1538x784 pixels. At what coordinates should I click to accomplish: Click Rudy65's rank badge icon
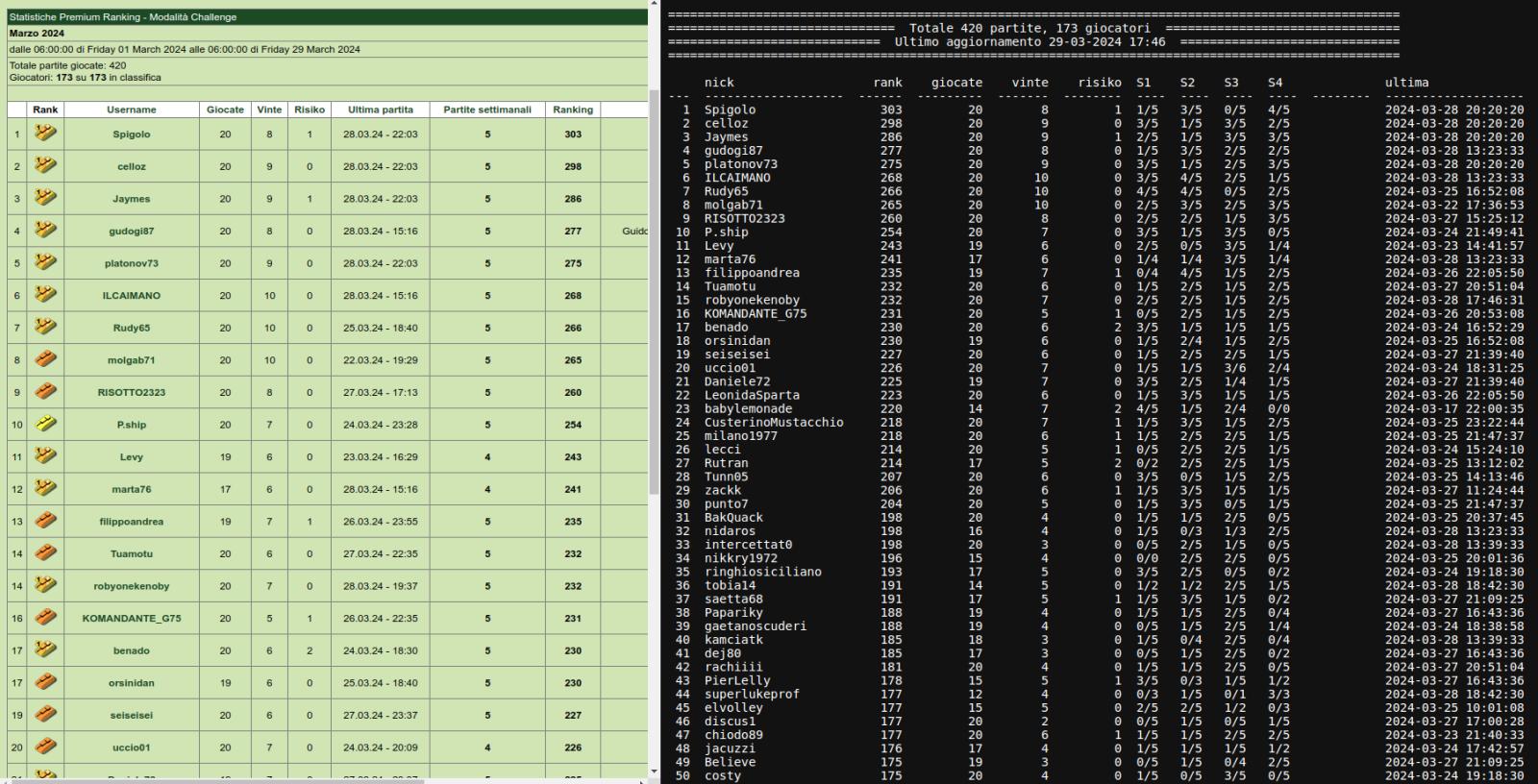coord(45,328)
